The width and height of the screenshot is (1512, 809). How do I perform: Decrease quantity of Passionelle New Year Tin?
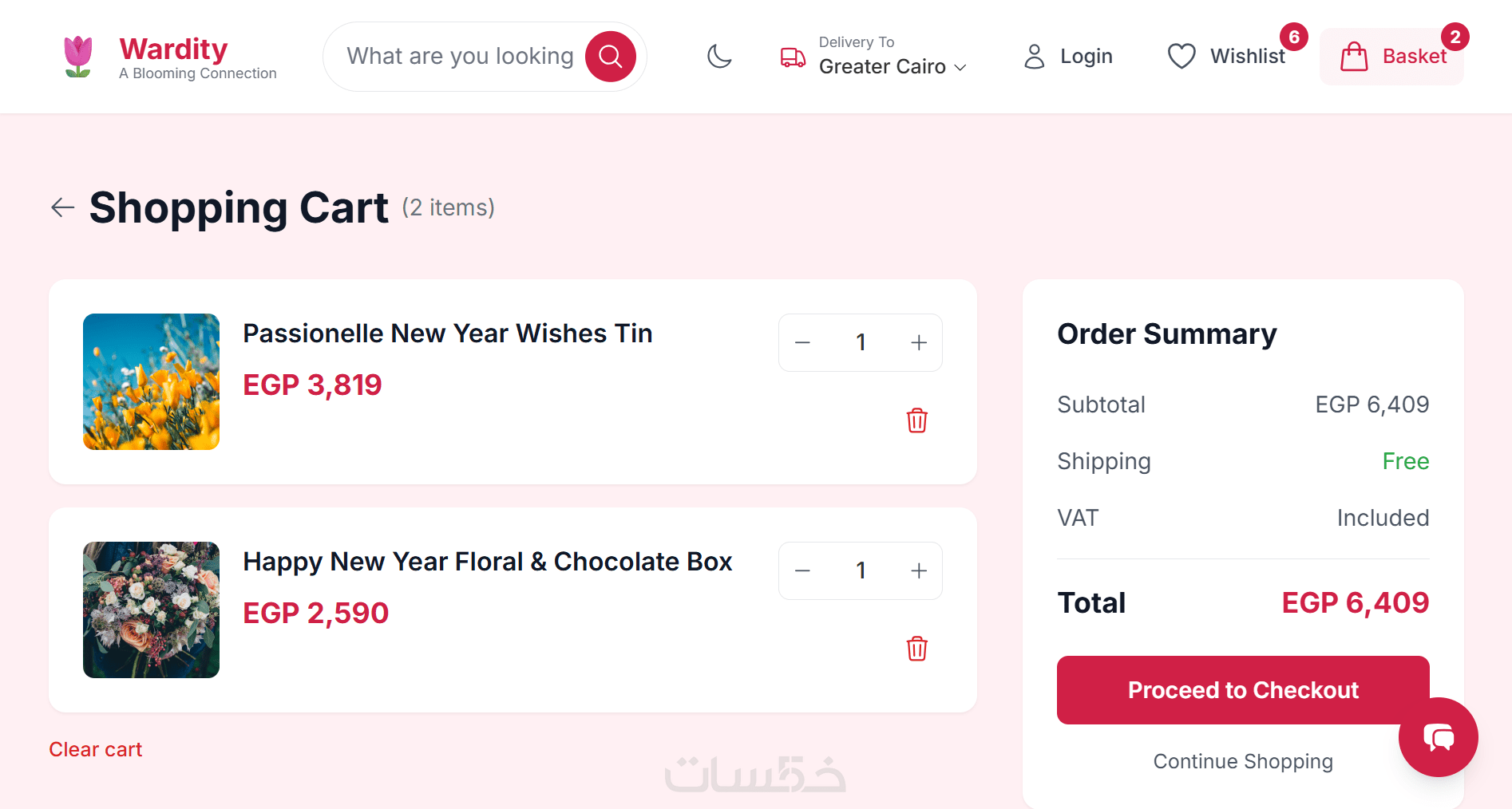tap(803, 343)
